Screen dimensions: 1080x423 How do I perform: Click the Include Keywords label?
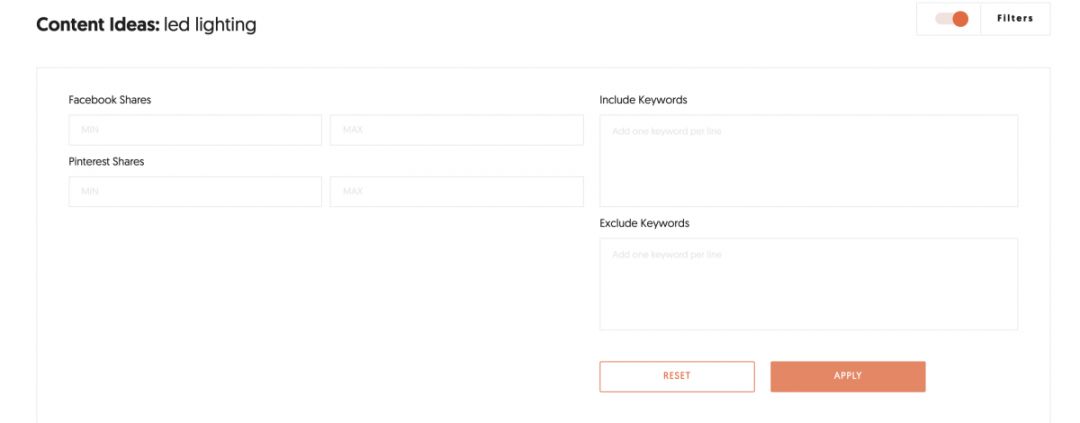[x=643, y=100]
